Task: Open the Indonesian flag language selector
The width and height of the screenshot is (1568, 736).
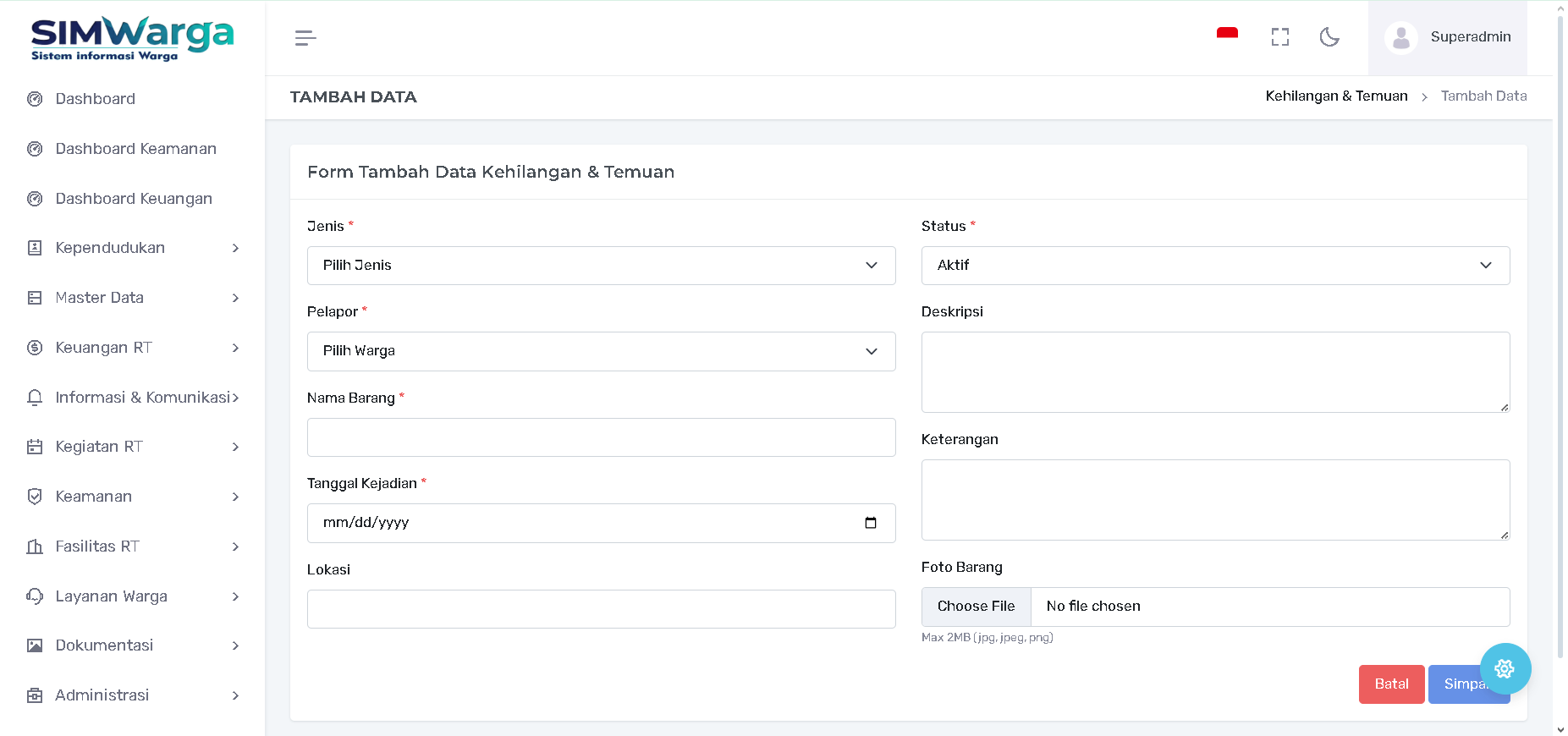Action: coord(1227,35)
